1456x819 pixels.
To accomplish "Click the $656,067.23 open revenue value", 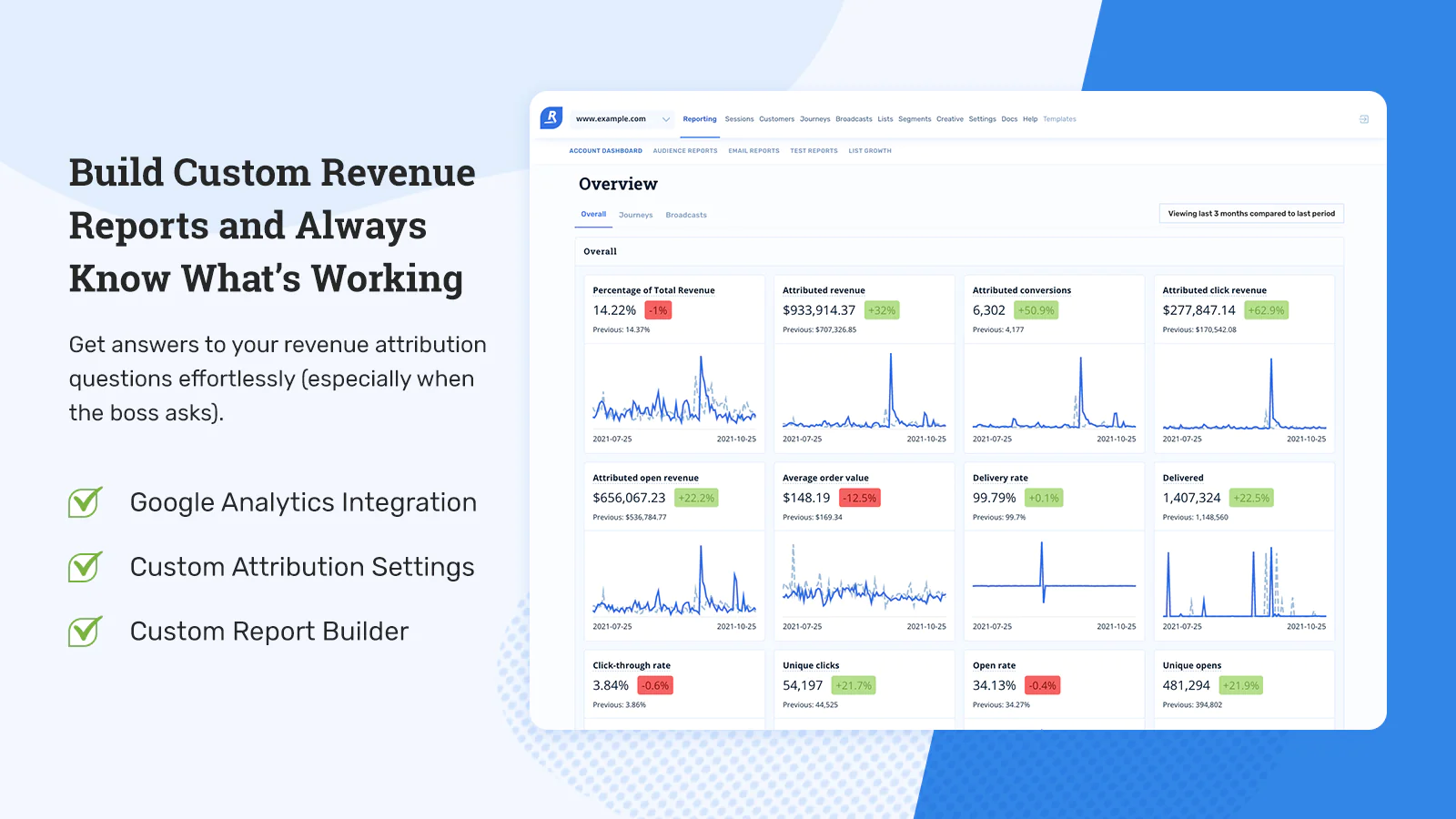I will click(629, 498).
